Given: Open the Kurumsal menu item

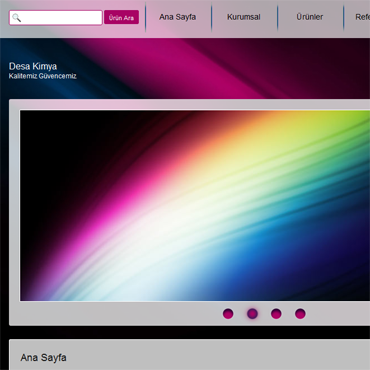Looking at the screenshot, I should pyautogui.click(x=244, y=17).
